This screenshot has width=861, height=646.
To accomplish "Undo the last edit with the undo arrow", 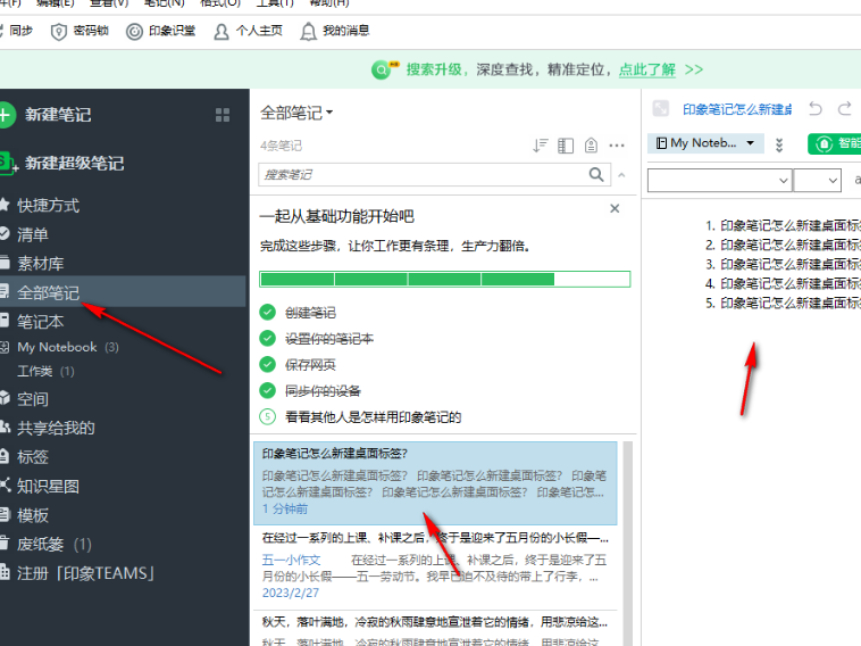I will pos(815,109).
